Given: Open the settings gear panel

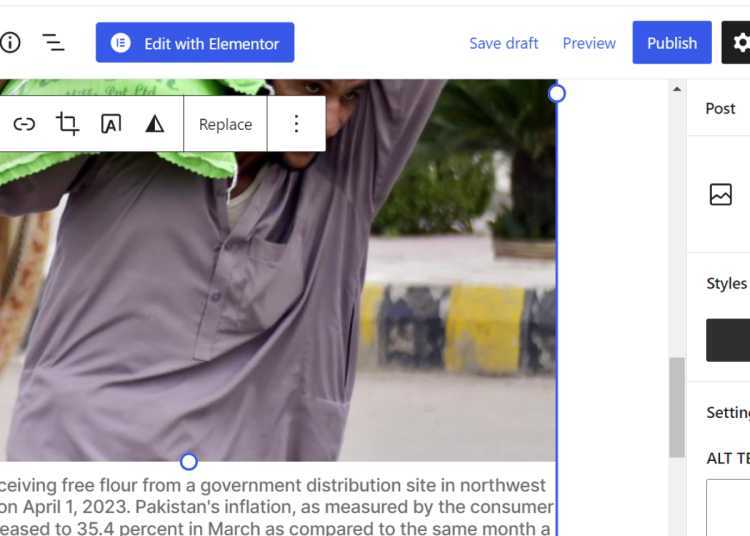Looking at the screenshot, I should (x=739, y=43).
